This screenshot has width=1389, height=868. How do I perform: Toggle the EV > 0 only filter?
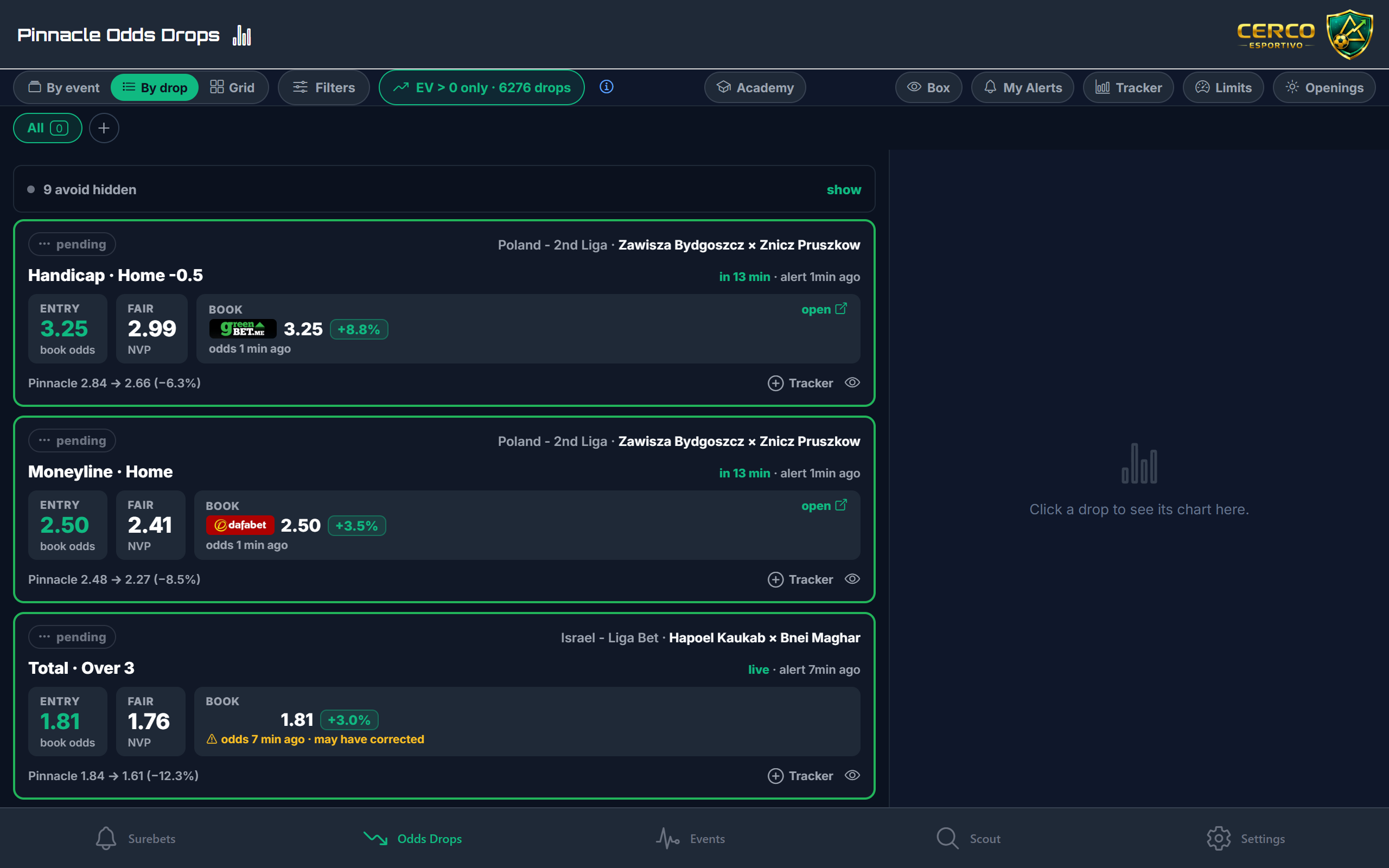coord(482,87)
